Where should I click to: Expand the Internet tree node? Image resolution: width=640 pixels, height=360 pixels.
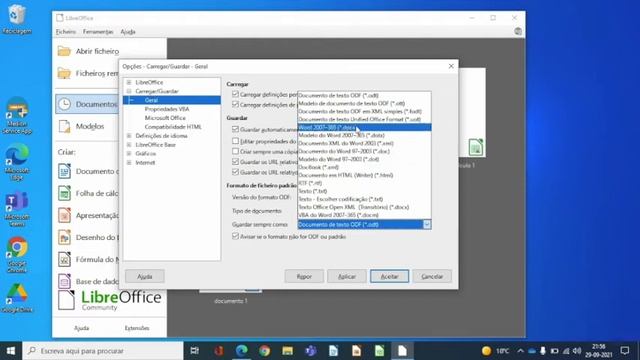click(x=129, y=163)
